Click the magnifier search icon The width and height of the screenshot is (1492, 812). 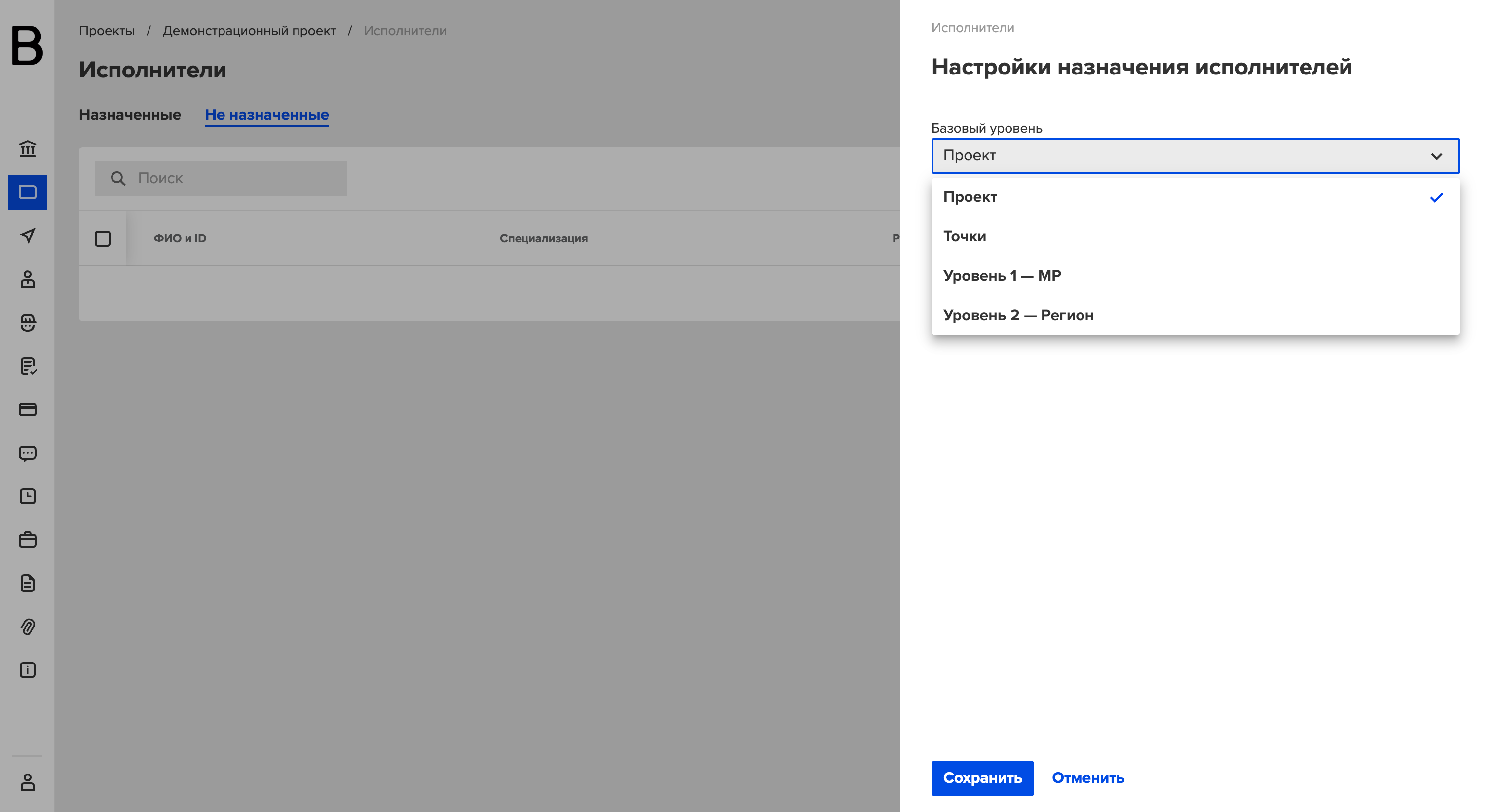[x=118, y=179]
